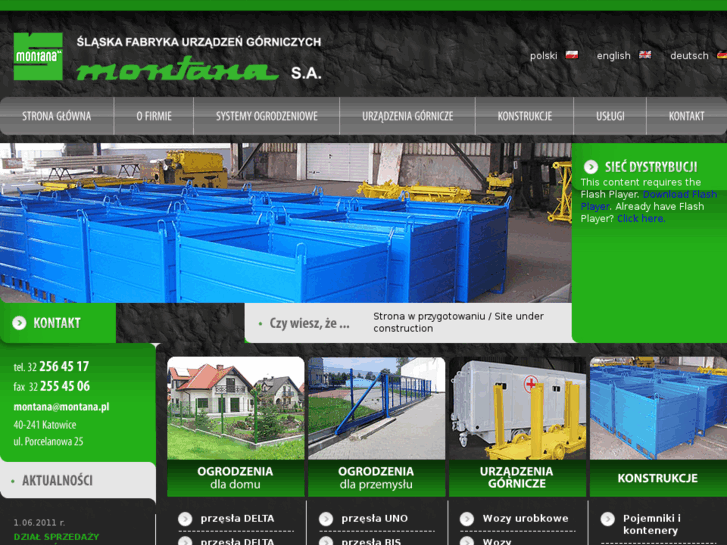Switch language to english
The height and width of the screenshot is (545, 727).
tap(613, 56)
